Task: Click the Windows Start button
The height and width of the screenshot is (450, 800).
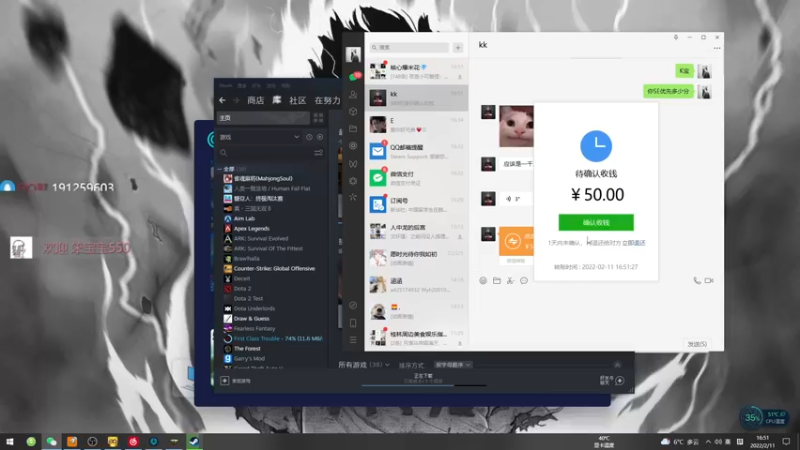Action: pyautogui.click(x=10, y=441)
